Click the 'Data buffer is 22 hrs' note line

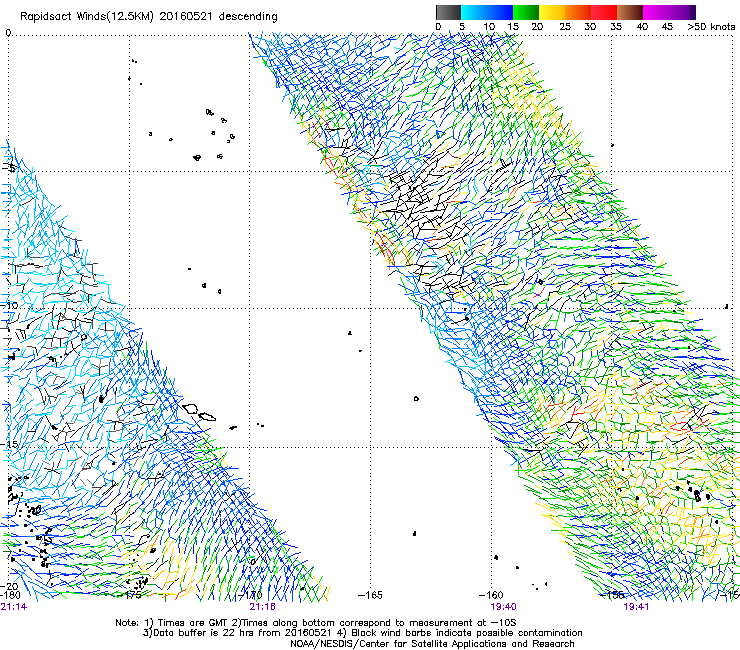coord(362,633)
